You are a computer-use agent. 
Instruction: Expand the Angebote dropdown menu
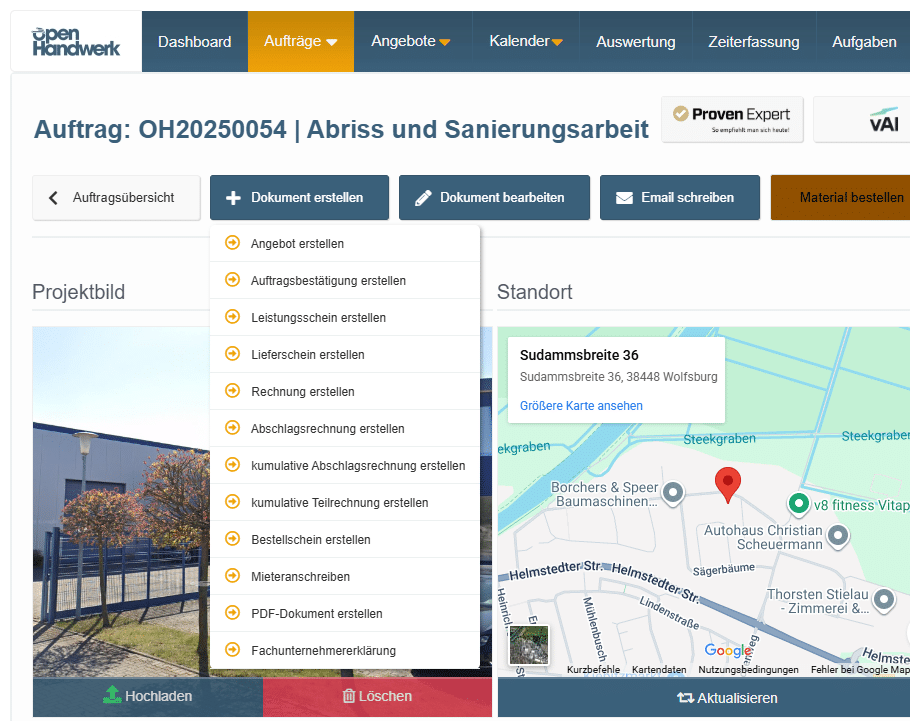coord(410,42)
